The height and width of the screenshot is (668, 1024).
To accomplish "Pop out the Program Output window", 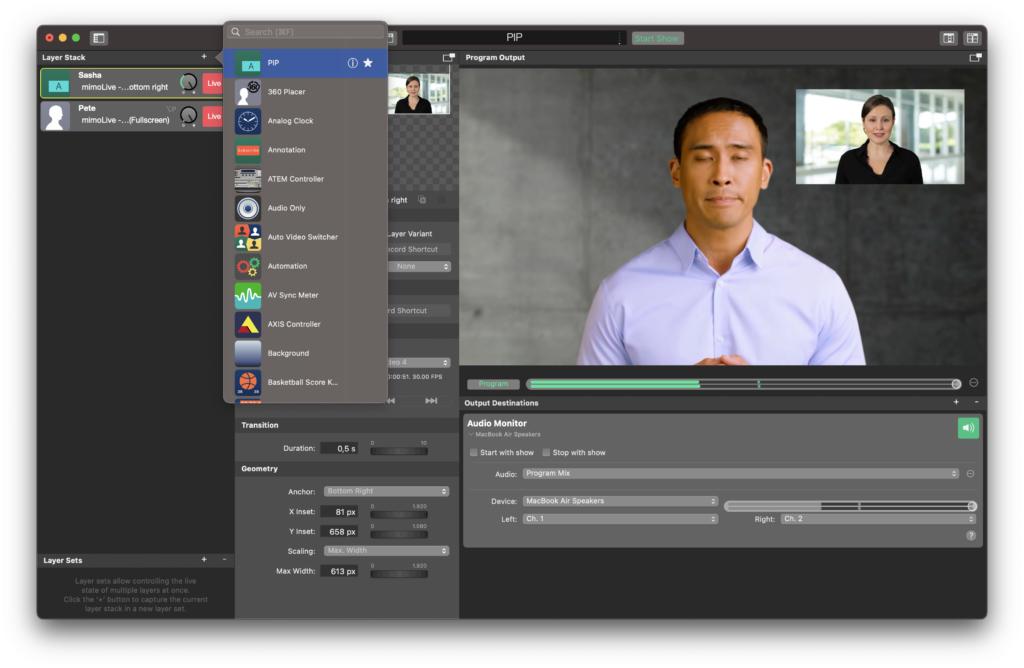I will [974, 58].
